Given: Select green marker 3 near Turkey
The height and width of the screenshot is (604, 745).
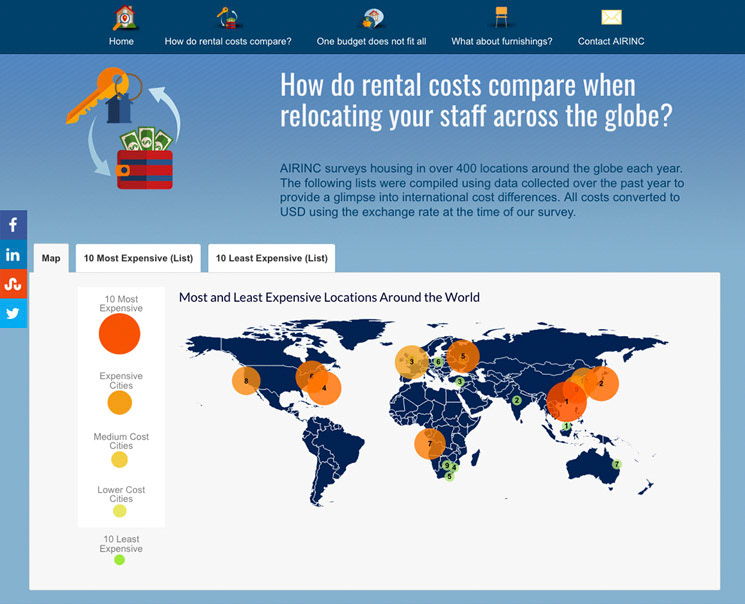Looking at the screenshot, I should tap(459, 382).
